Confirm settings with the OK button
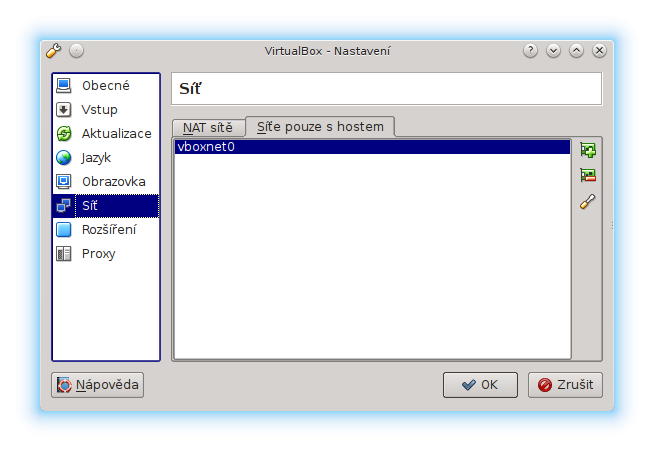 point(480,385)
